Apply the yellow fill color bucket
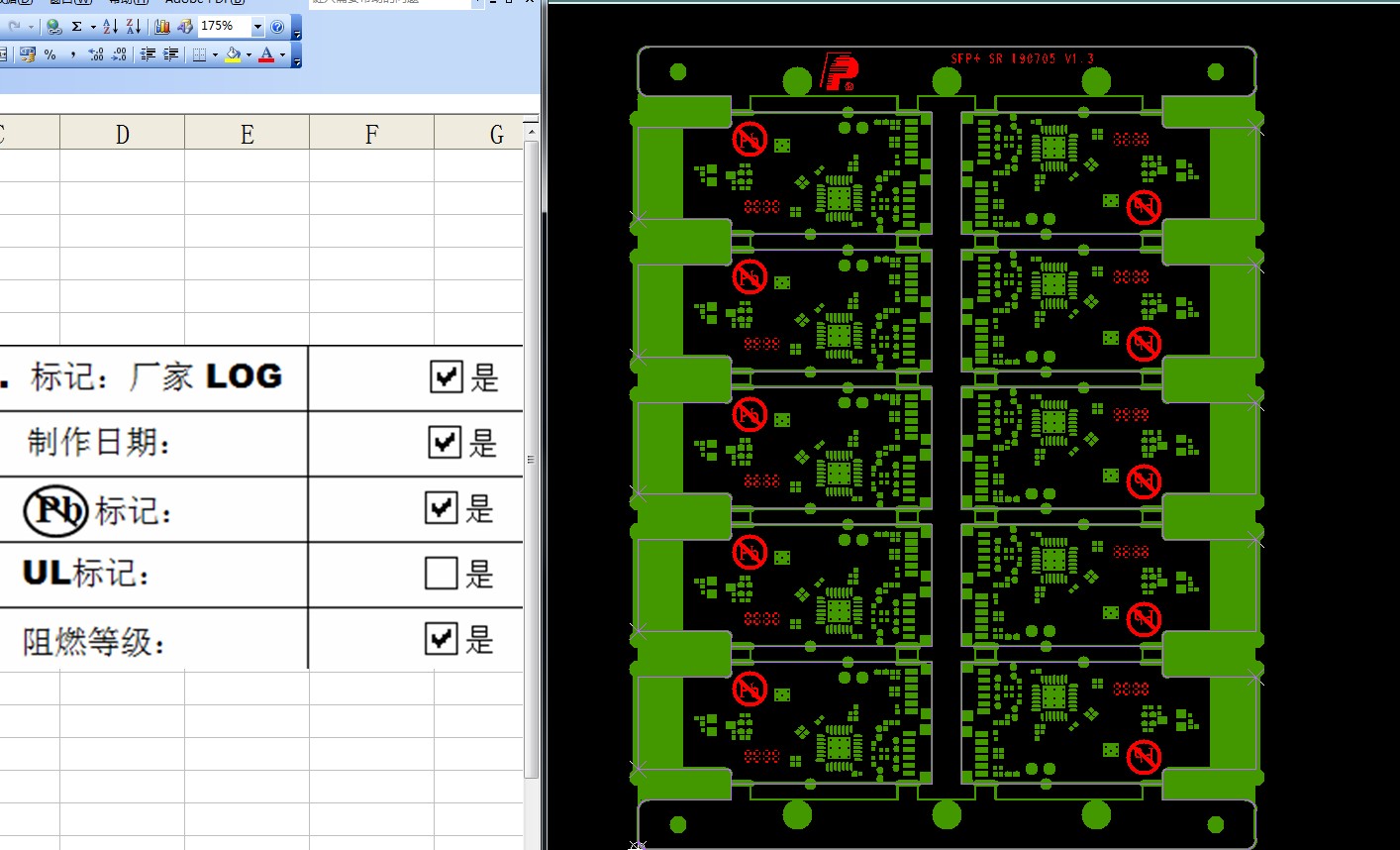The image size is (1400, 850). [x=233, y=54]
